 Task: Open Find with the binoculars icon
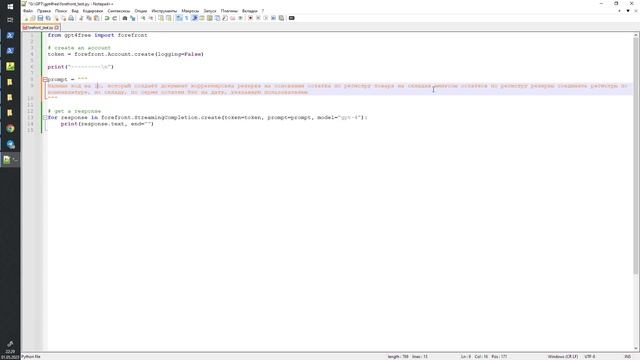tap(125, 18)
